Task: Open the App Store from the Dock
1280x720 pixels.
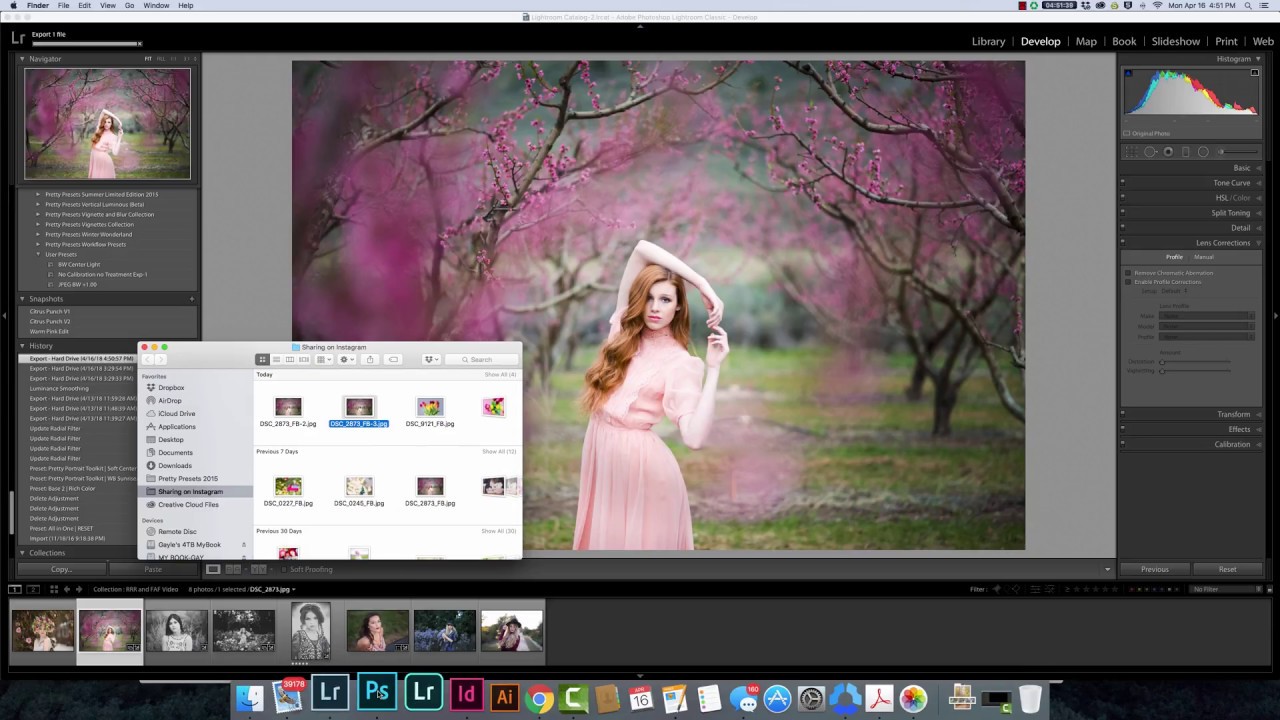Action: [x=777, y=698]
